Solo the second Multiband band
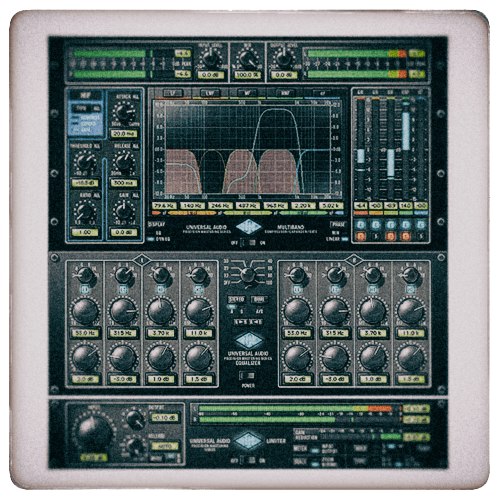The image size is (500, 500). (x=376, y=236)
